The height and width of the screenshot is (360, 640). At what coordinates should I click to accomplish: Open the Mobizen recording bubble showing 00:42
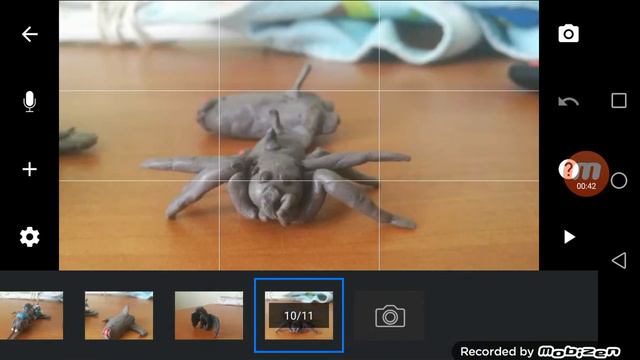pos(587,174)
